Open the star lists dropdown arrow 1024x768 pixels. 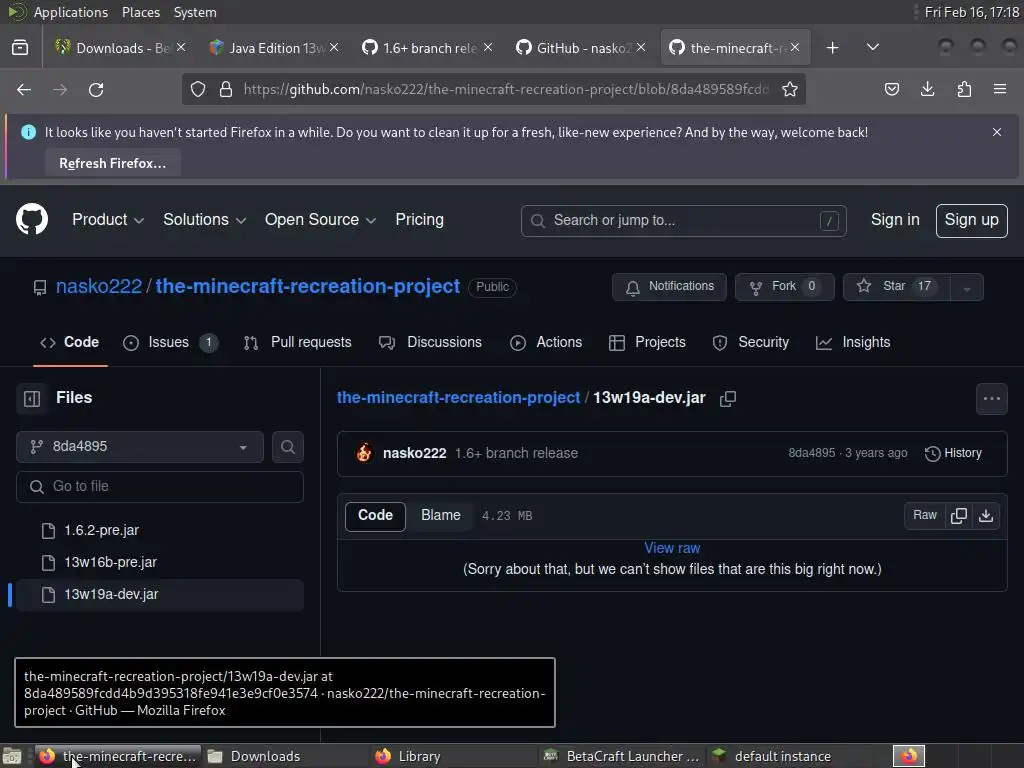coord(967,287)
